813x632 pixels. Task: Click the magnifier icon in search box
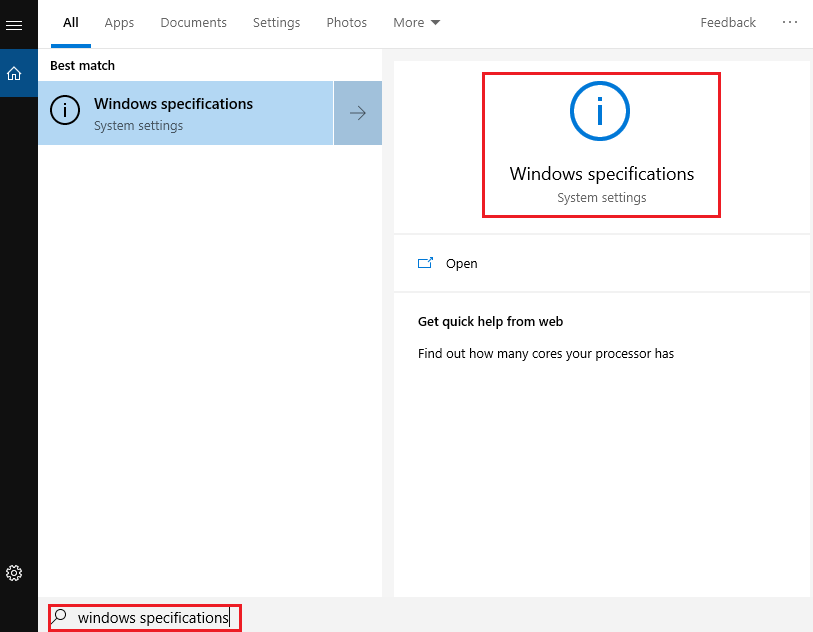[x=60, y=617]
